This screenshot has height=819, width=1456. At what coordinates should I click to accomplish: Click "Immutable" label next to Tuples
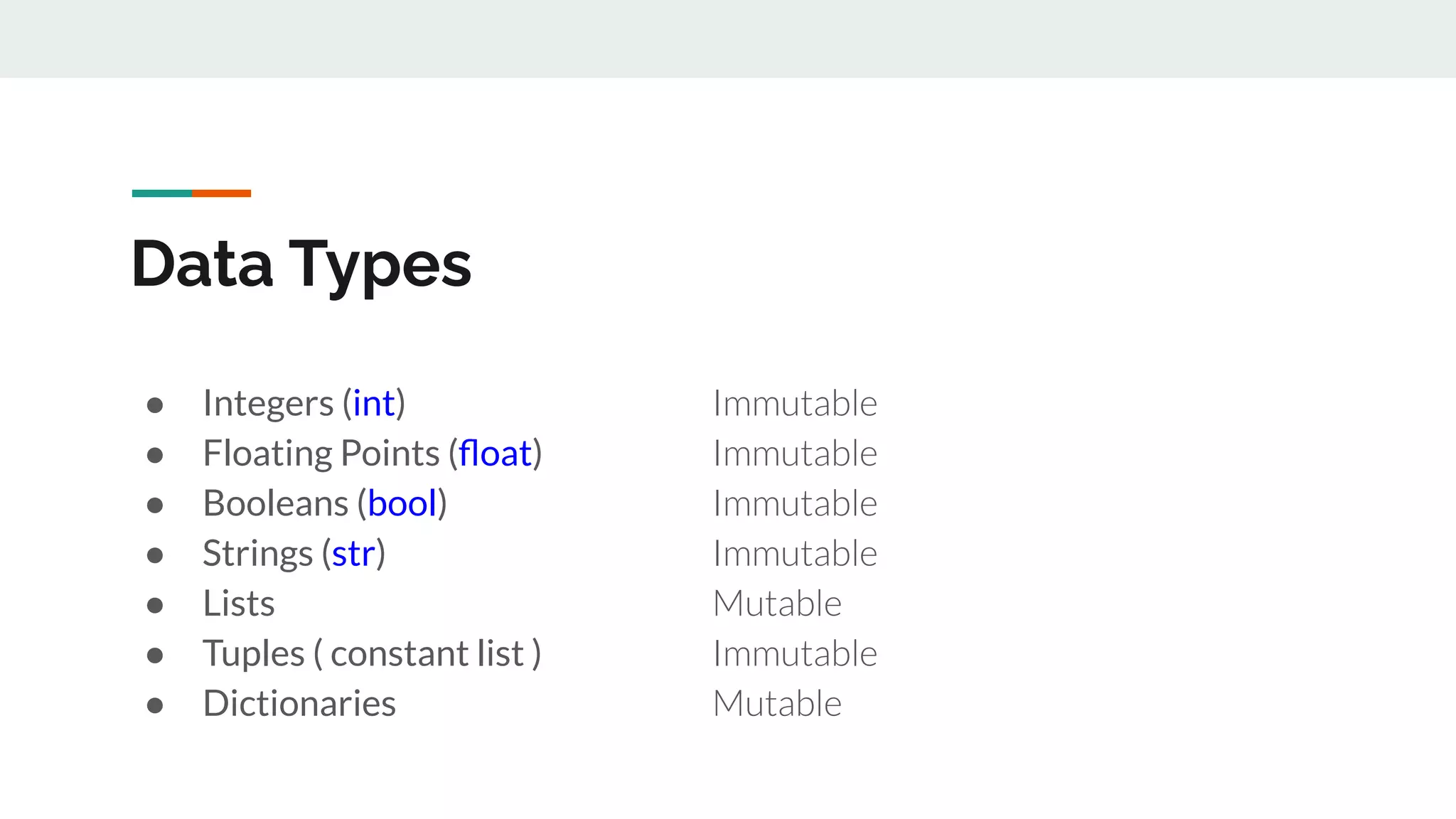pyautogui.click(x=795, y=653)
